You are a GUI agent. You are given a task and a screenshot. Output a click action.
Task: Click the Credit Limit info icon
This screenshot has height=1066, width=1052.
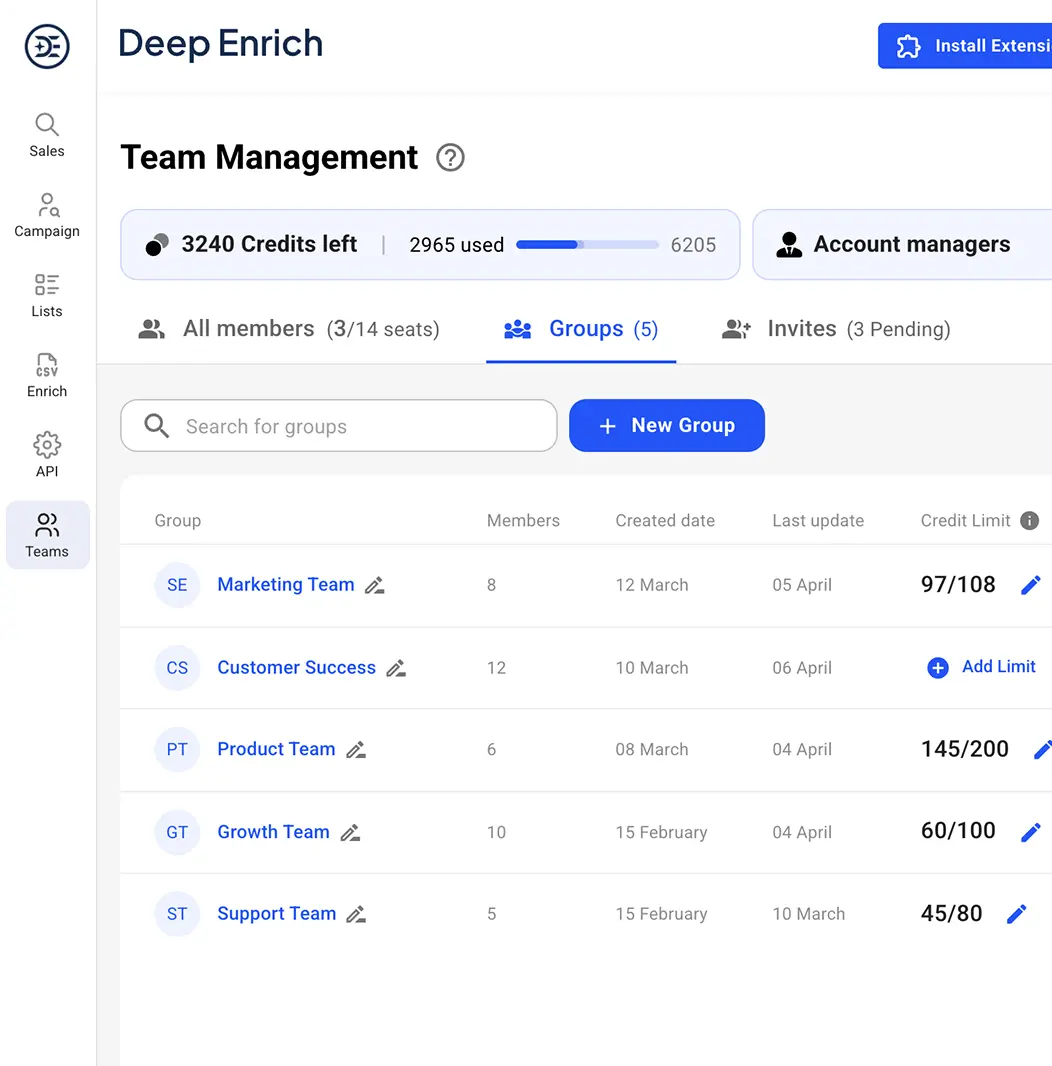click(1030, 521)
